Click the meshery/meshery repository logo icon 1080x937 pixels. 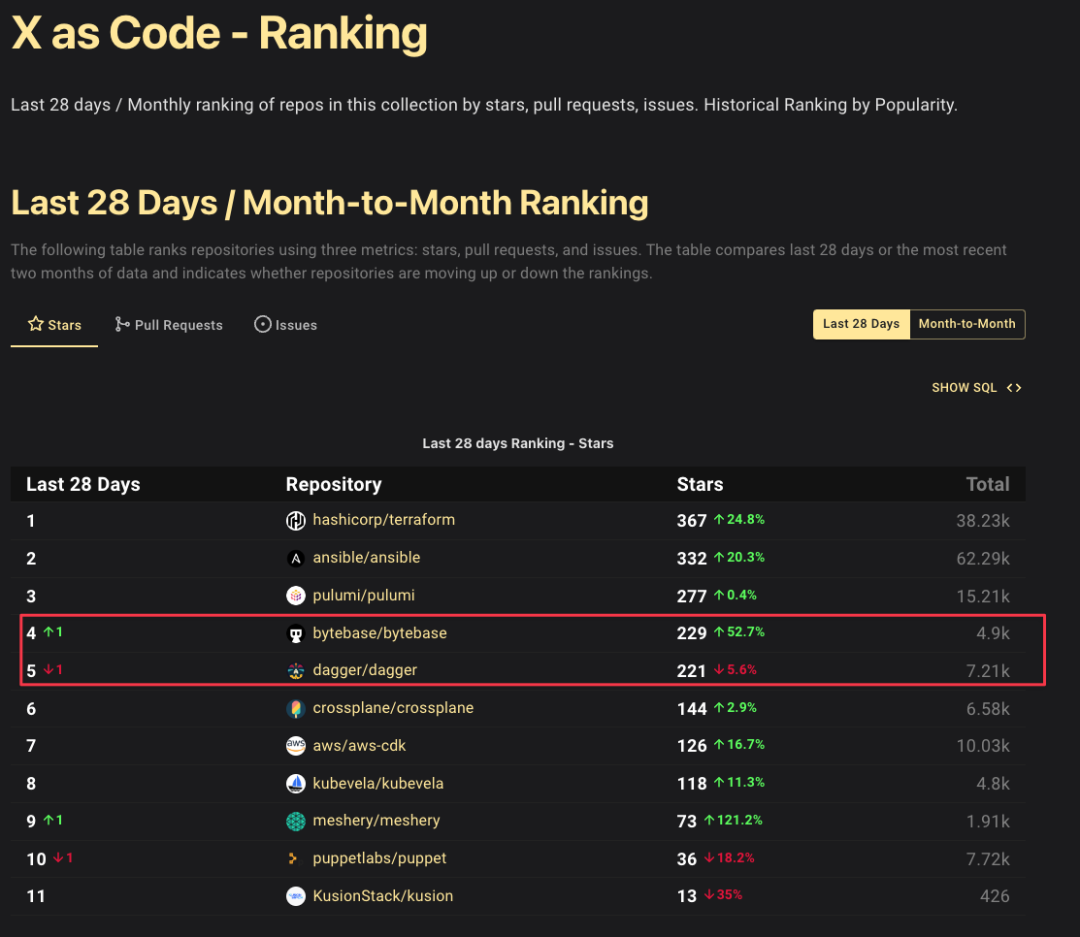(295, 821)
